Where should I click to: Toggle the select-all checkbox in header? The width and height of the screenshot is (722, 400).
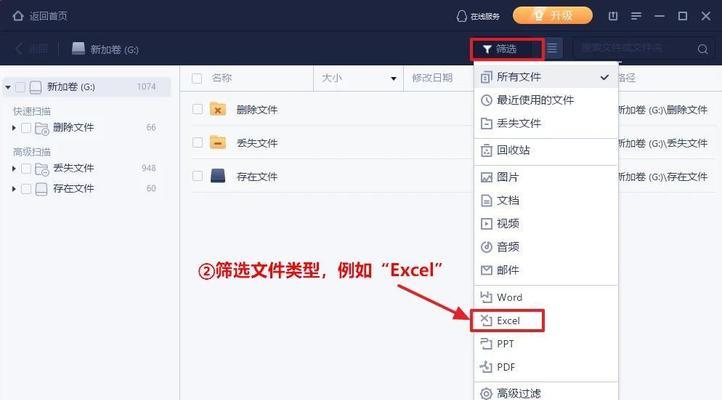[x=197, y=78]
